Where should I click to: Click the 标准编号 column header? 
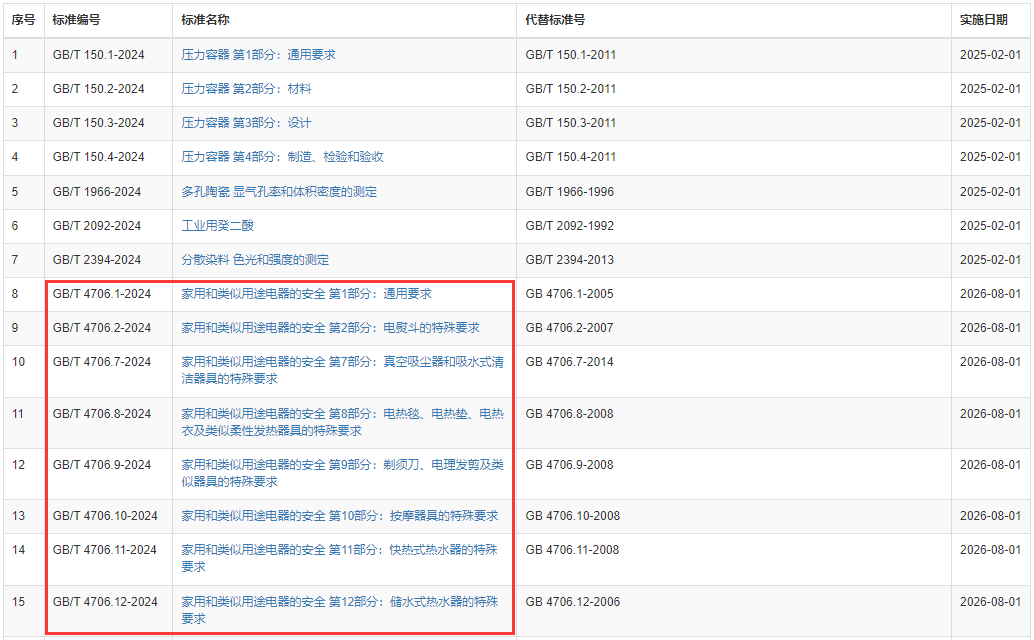77,20
